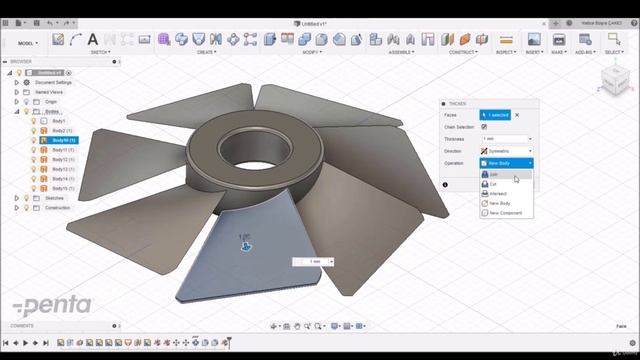Screen dimensions: 640x360
Task: Toggle visibility bulb of the Bodies folder
Action: point(27,111)
